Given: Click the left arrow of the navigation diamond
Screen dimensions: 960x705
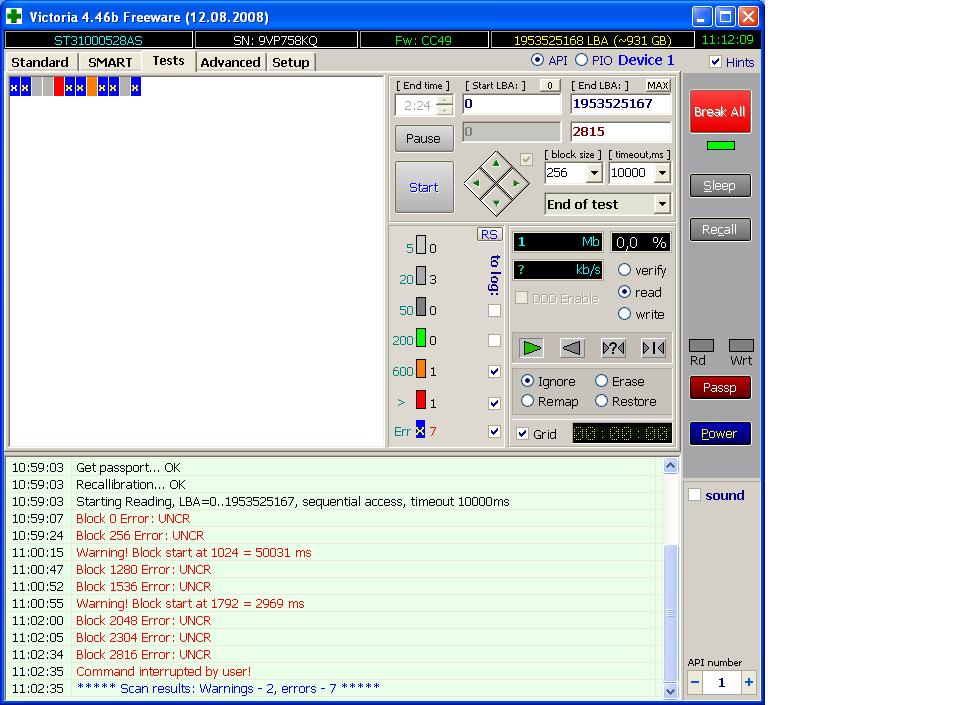Looking at the screenshot, I should coord(476,182).
